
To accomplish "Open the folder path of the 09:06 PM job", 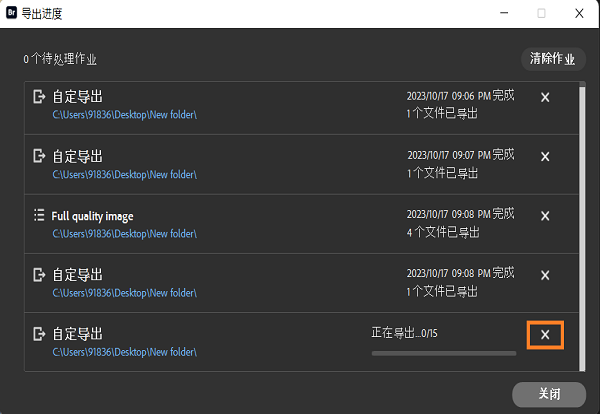I will click(x=124, y=114).
